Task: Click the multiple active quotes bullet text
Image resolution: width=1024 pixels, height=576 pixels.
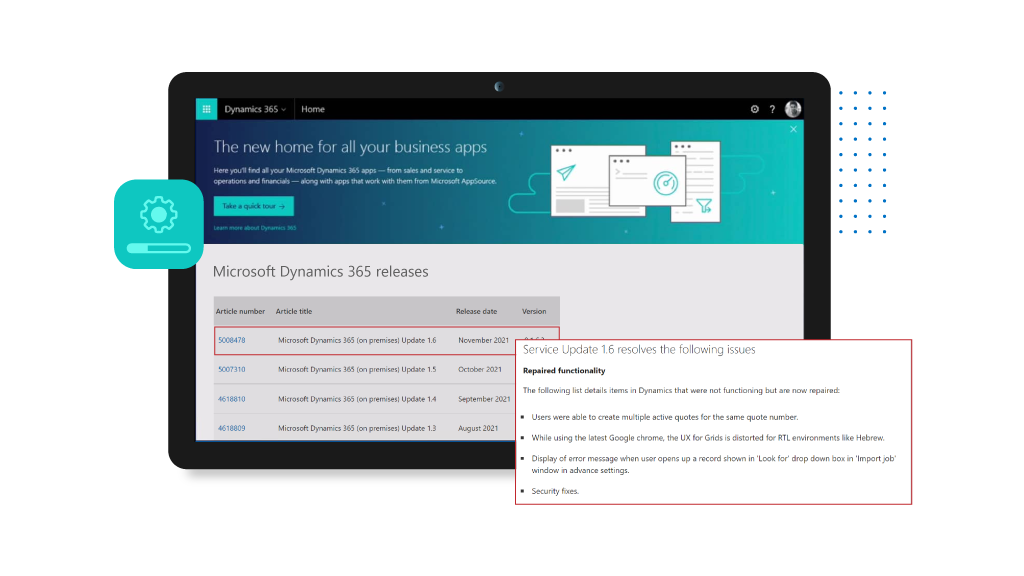Action: coord(665,417)
